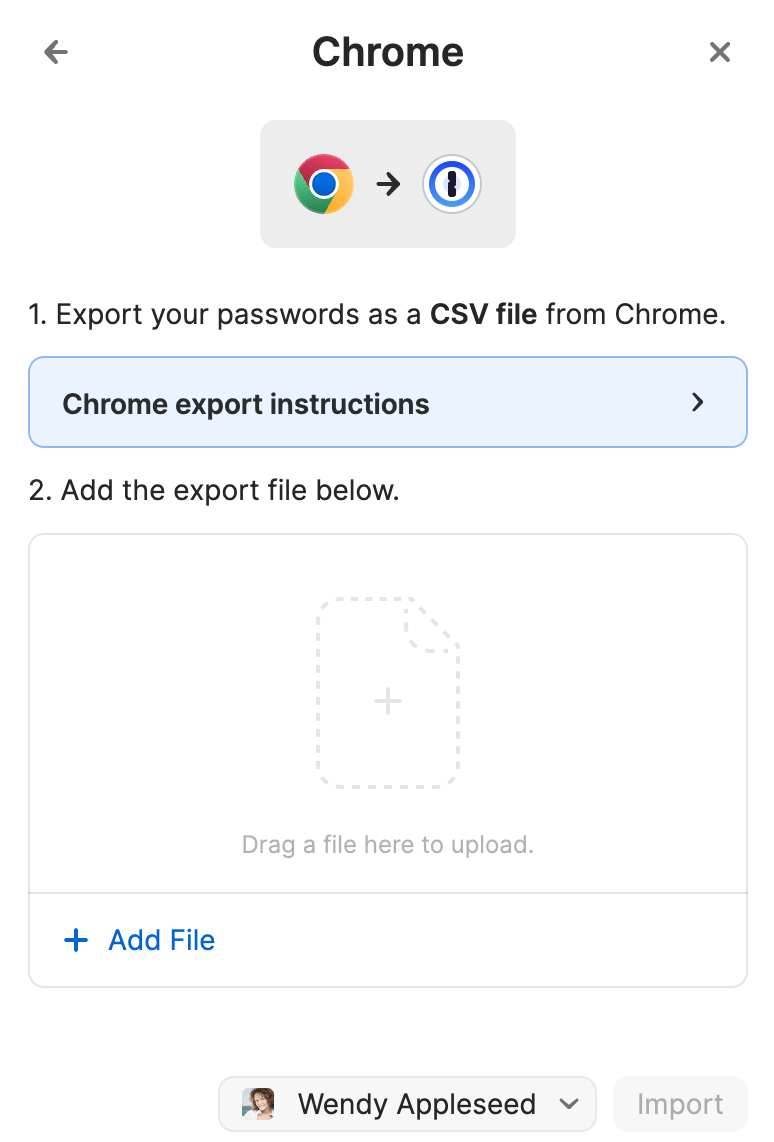Open the Wendy Appleseed account dropdown
The height and width of the screenshot is (1142, 774).
[x=407, y=1104]
